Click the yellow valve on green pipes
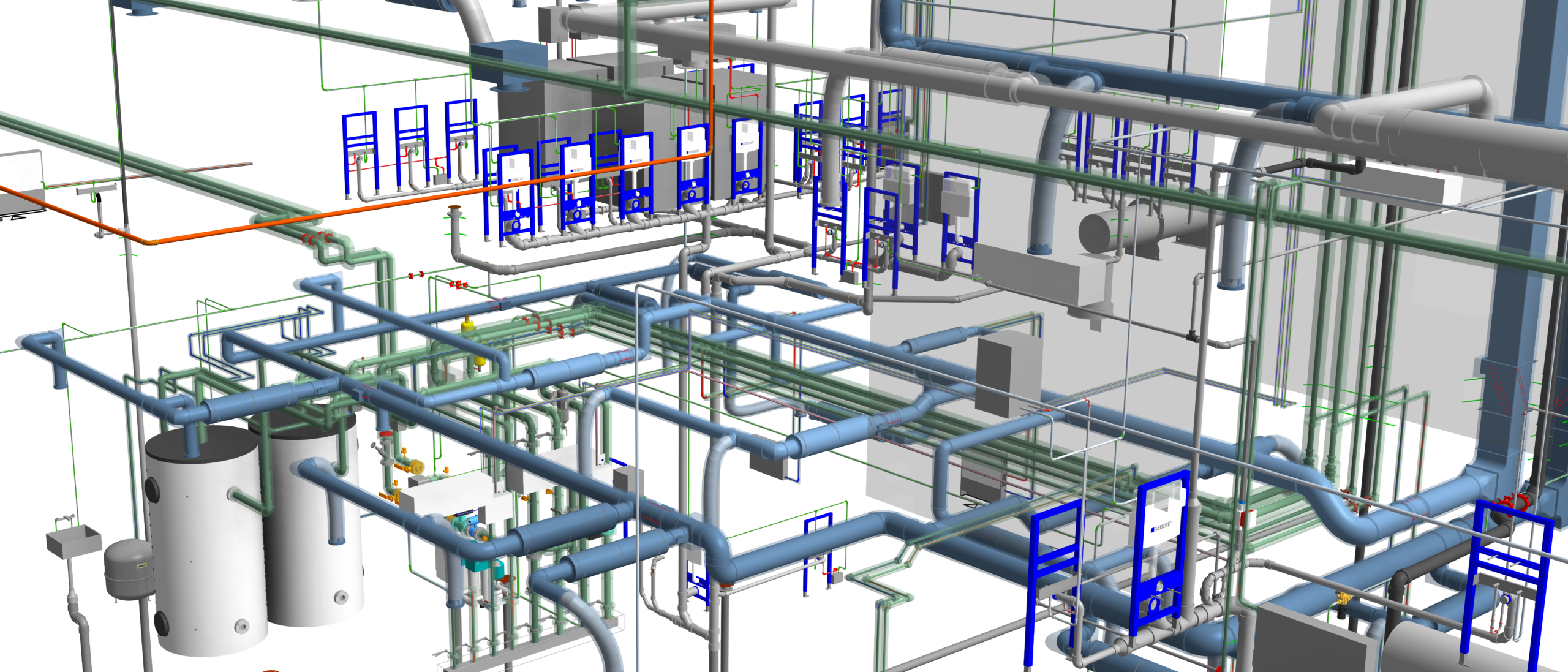 (x=468, y=323)
